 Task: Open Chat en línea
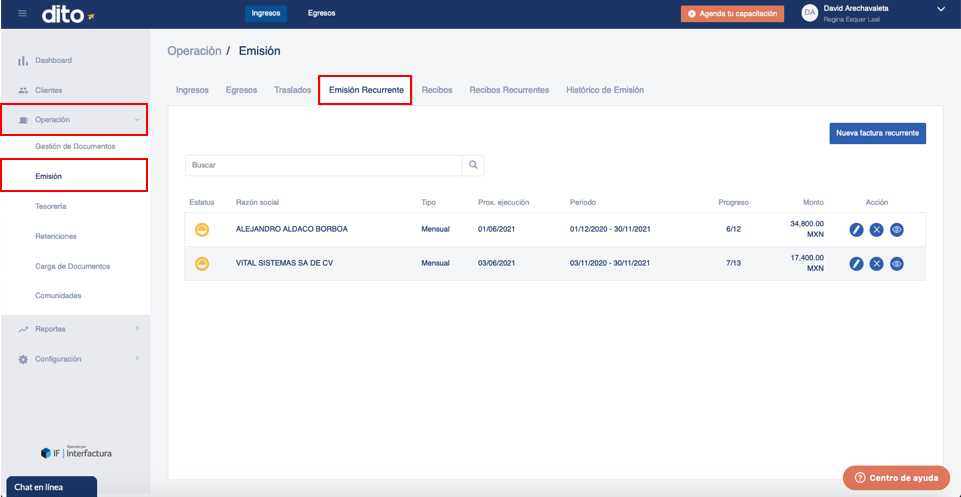pos(51,487)
